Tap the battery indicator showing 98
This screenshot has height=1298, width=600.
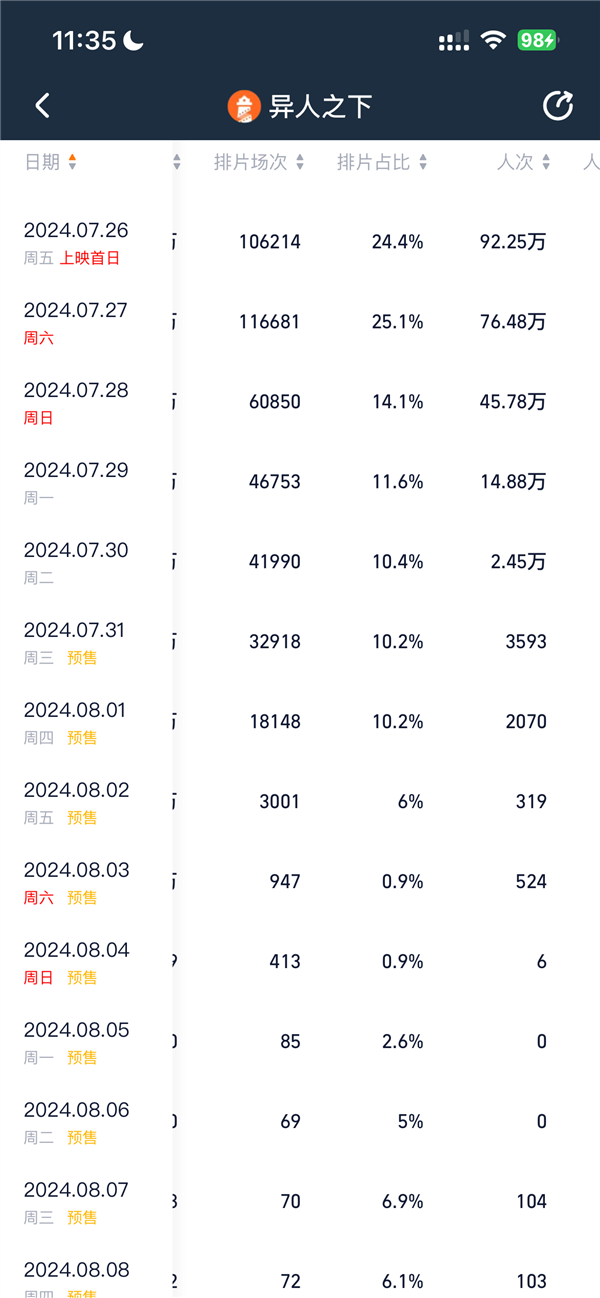click(537, 40)
